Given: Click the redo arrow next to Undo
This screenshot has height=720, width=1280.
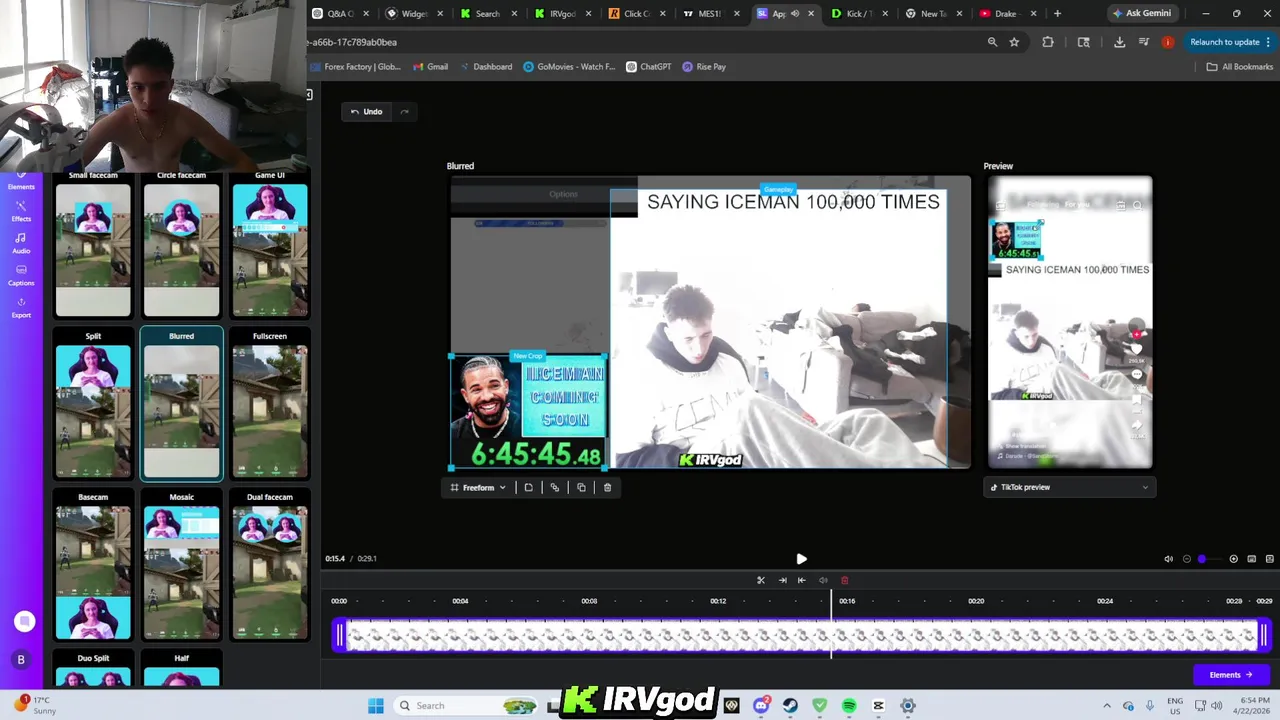Looking at the screenshot, I should (404, 112).
